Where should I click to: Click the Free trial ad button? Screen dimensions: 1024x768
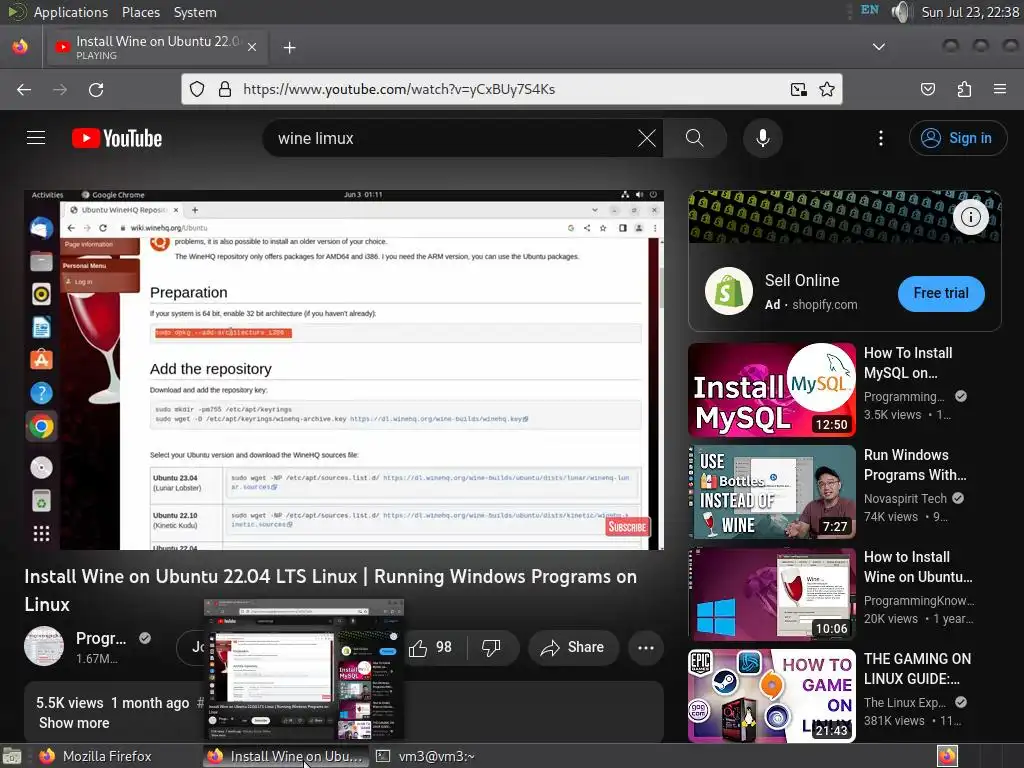(x=941, y=293)
